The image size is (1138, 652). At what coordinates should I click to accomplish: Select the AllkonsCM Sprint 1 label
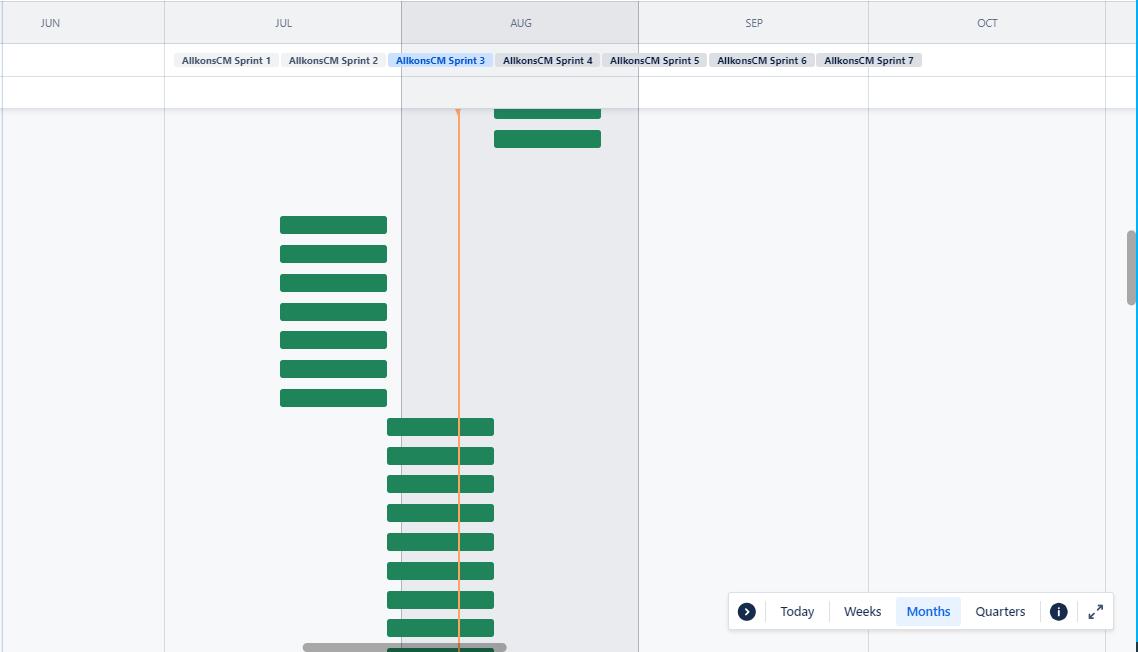coord(226,60)
